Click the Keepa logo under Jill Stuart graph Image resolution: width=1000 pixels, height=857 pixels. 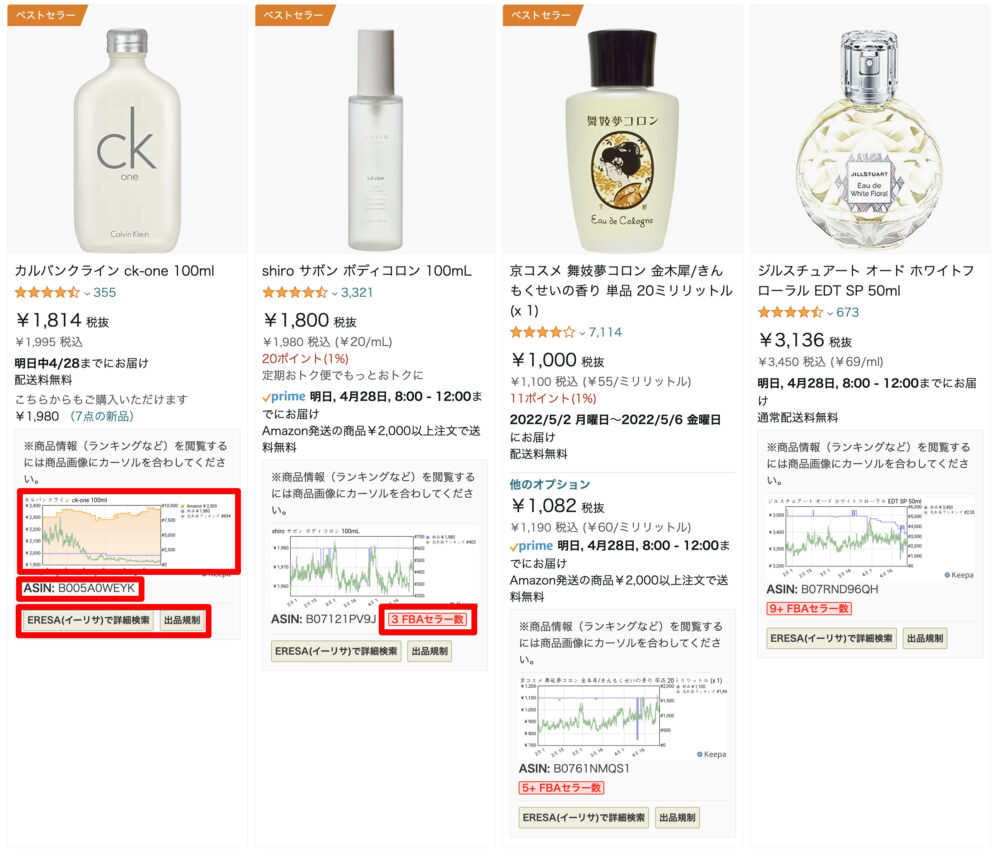[x=959, y=575]
